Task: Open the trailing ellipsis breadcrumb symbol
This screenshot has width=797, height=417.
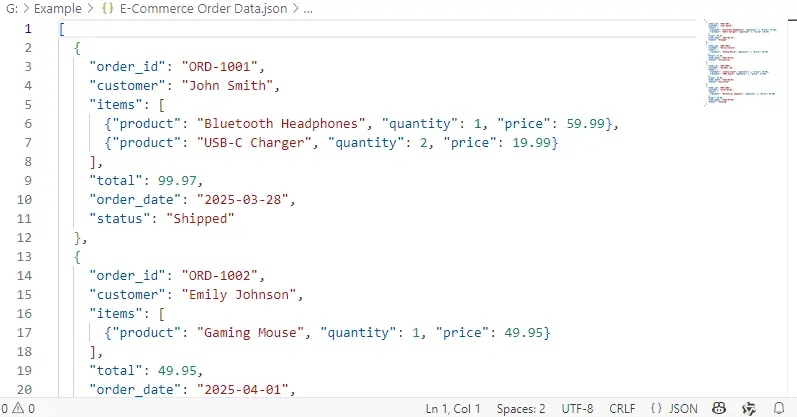Action: pyautogui.click(x=308, y=9)
